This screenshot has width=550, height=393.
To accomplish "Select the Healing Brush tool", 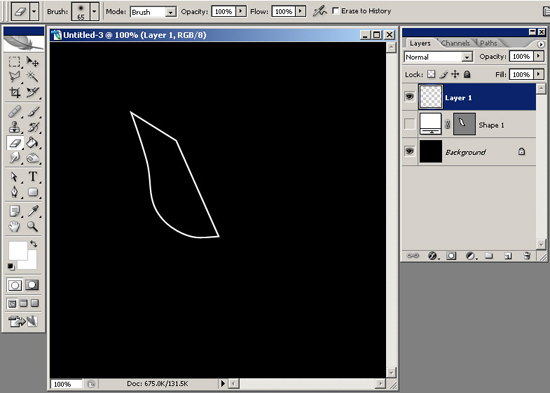I will (14, 112).
